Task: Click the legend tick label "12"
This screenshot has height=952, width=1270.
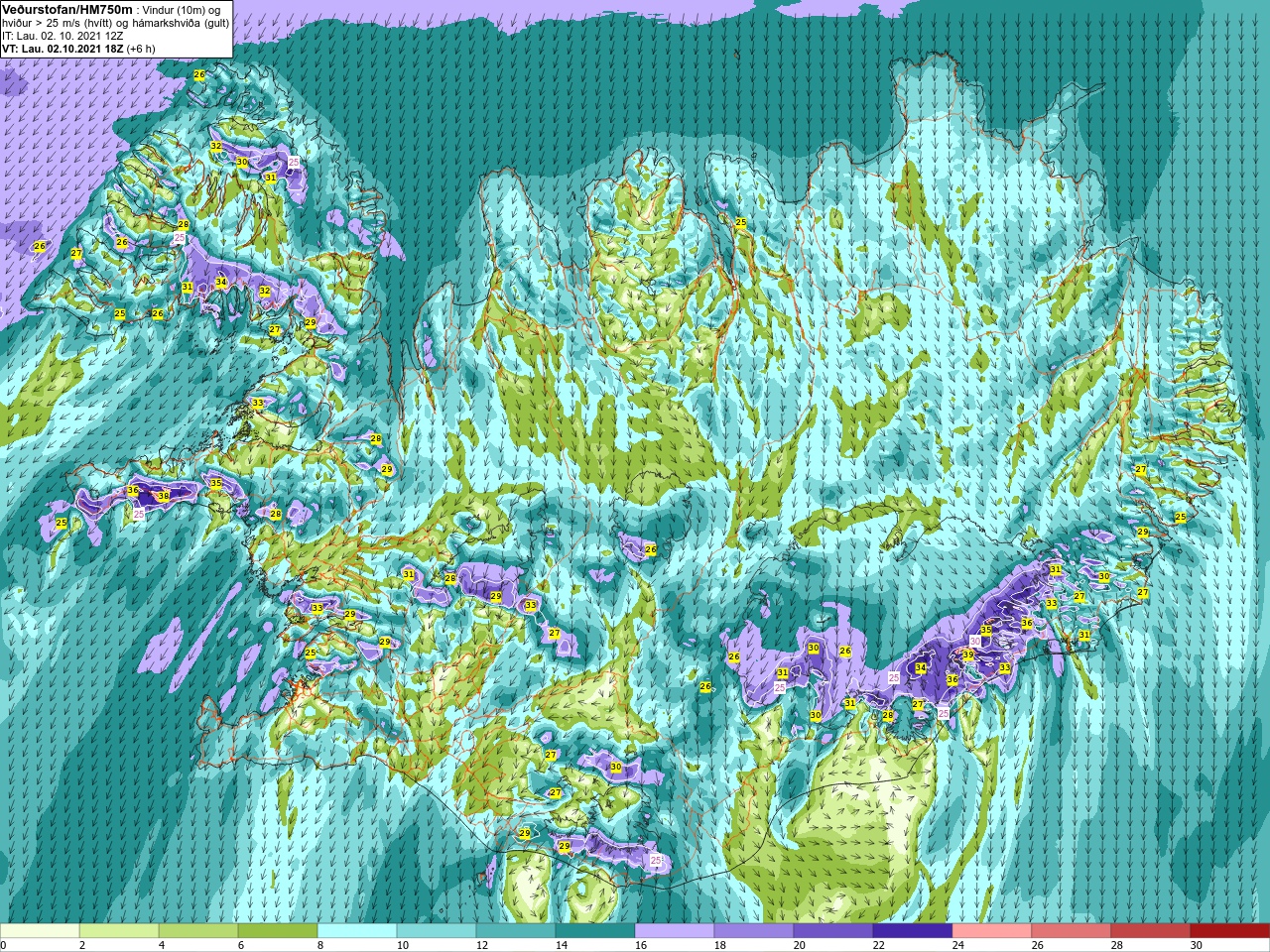Action: pyautogui.click(x=481, y=945)
